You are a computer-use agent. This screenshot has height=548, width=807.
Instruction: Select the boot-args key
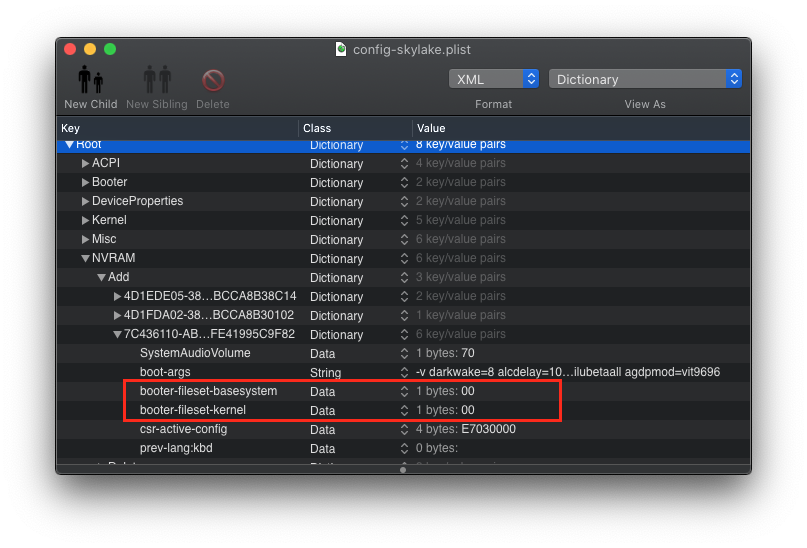(x=165, y=372)
